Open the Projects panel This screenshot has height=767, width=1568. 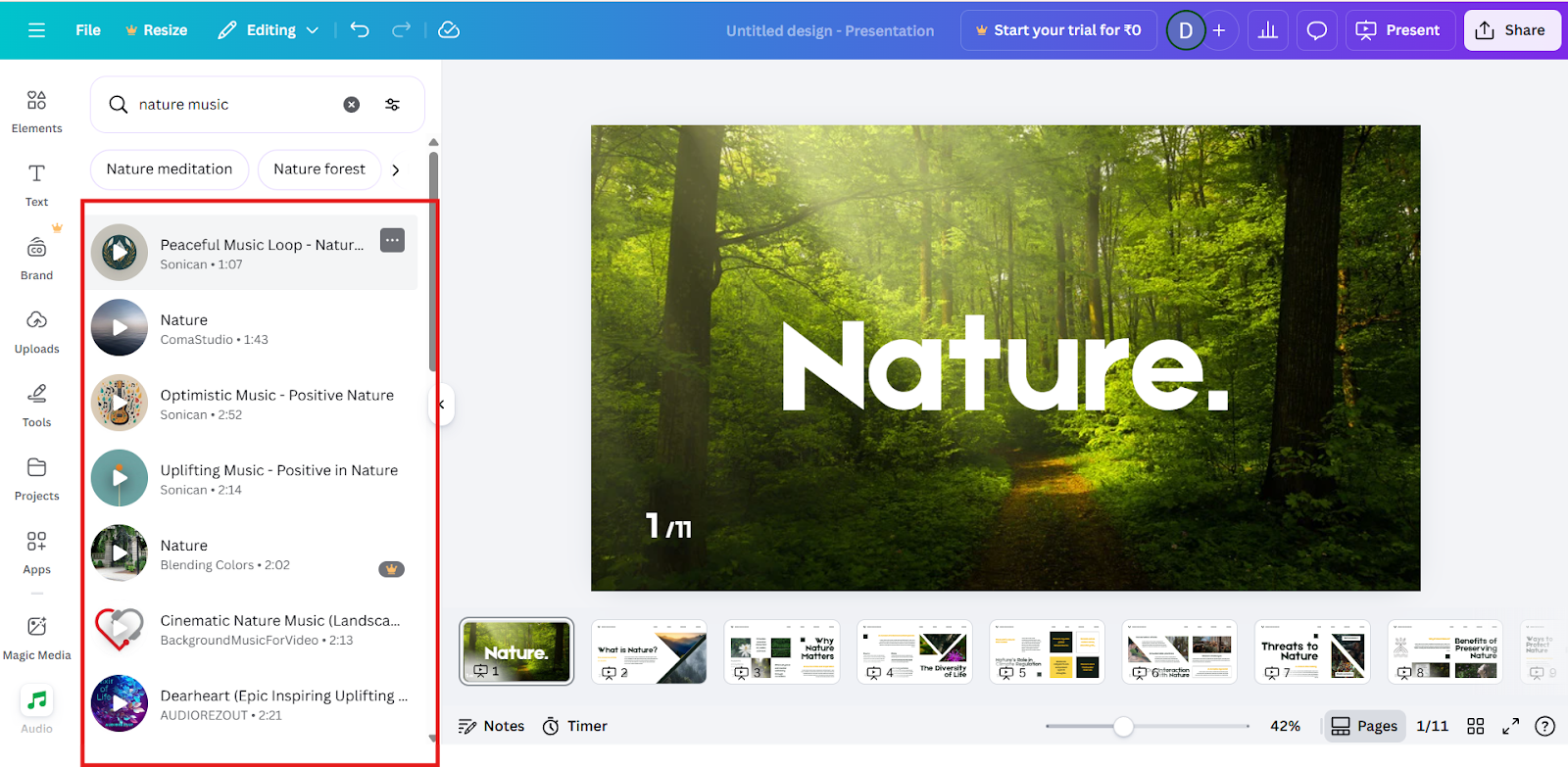tap(37, 479)
